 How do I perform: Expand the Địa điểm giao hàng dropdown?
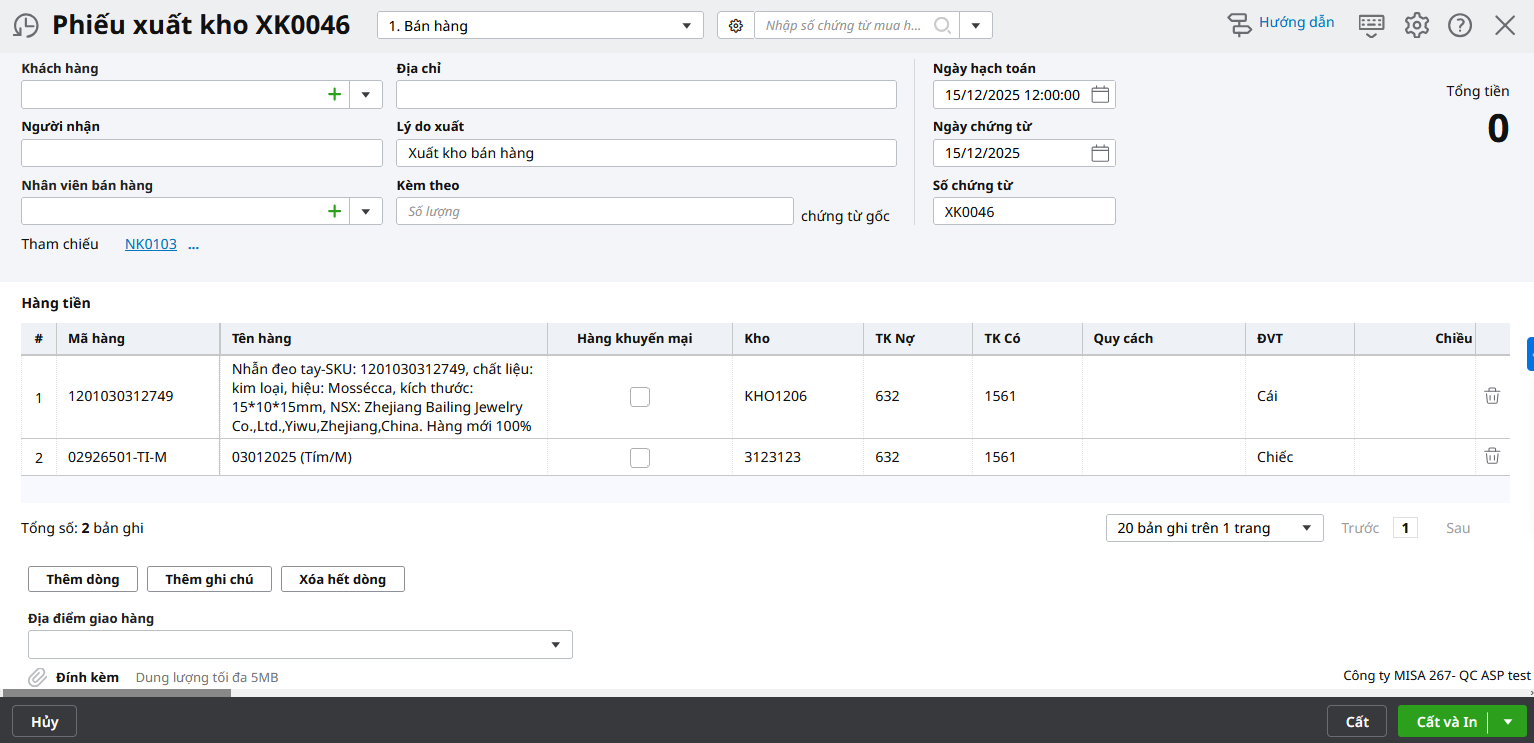point(555,645)
